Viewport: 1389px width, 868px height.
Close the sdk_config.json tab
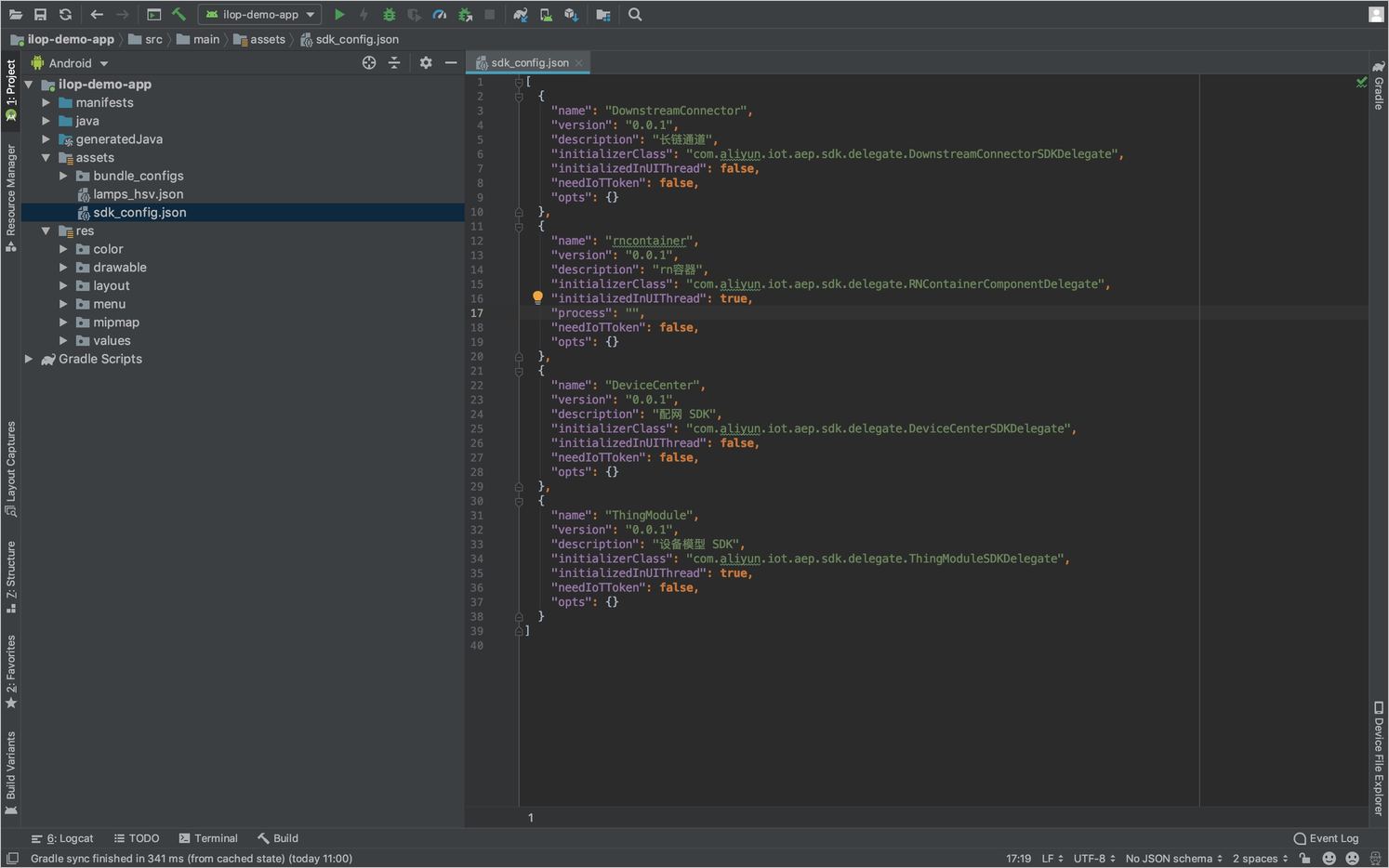[578, 63]
